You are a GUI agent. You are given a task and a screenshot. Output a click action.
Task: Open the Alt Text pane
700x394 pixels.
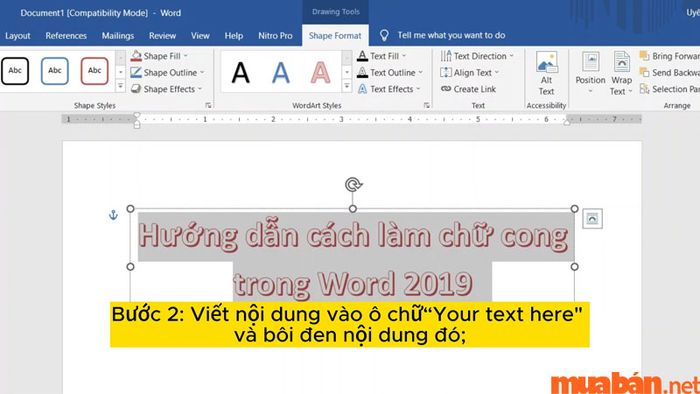pyautogui.click(x=546, y=74)
